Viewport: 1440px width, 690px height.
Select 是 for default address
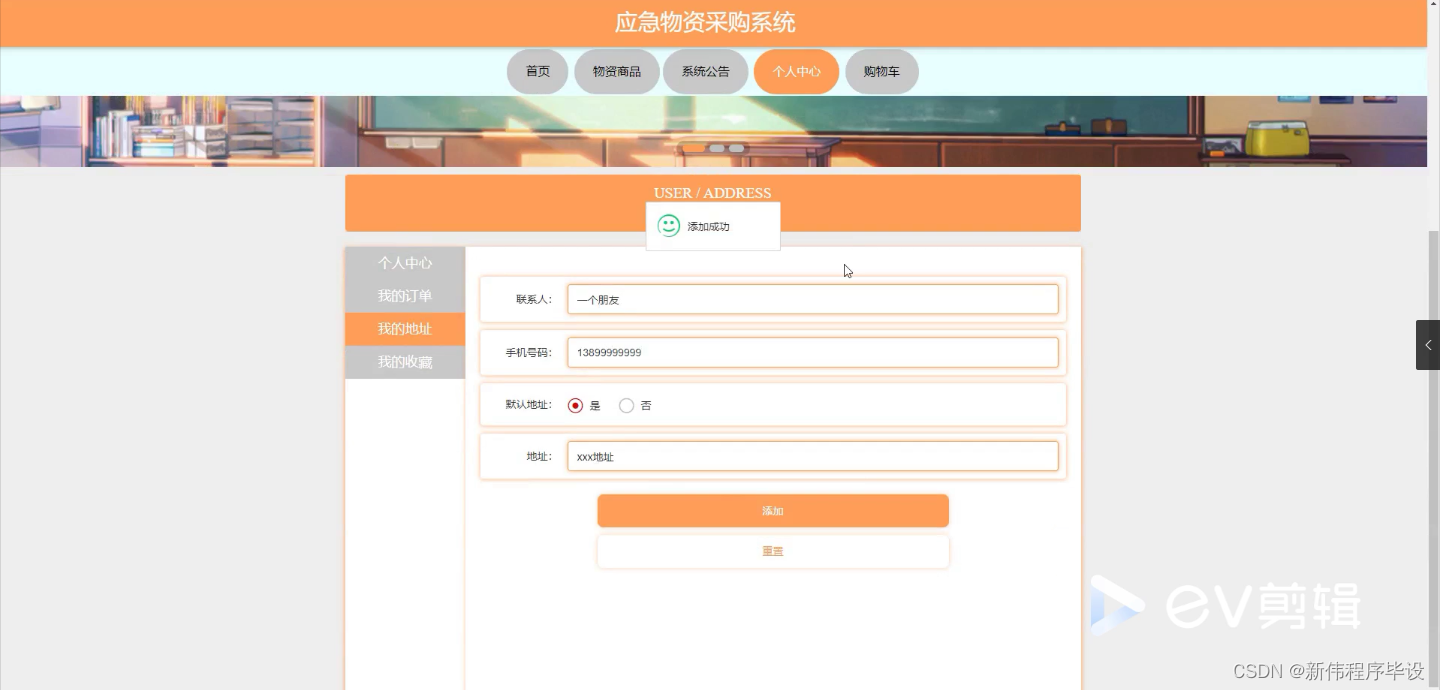[x=575, y=405]
